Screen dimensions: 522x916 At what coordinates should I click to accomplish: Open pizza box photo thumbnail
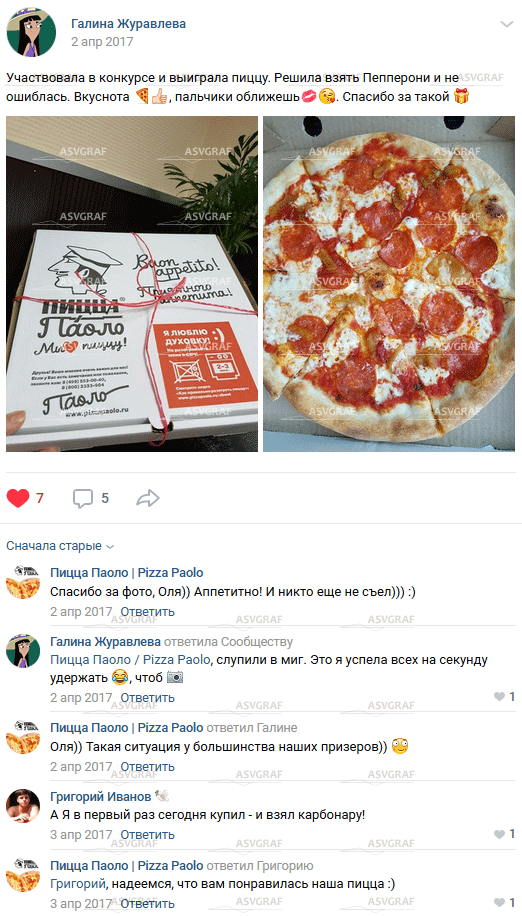pyautogui.click(x=132, y=284)
